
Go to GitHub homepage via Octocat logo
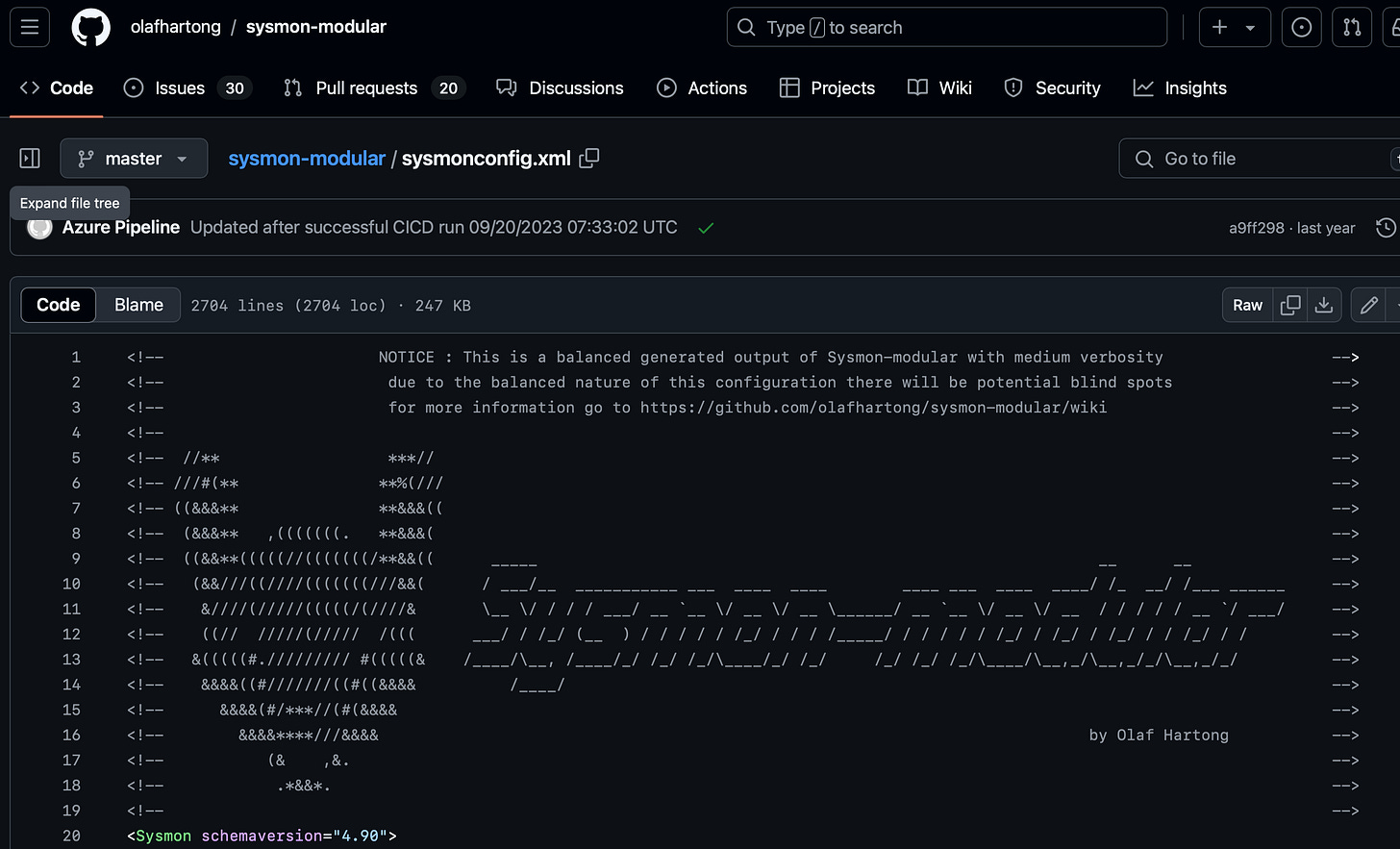[x=91, y=27]
